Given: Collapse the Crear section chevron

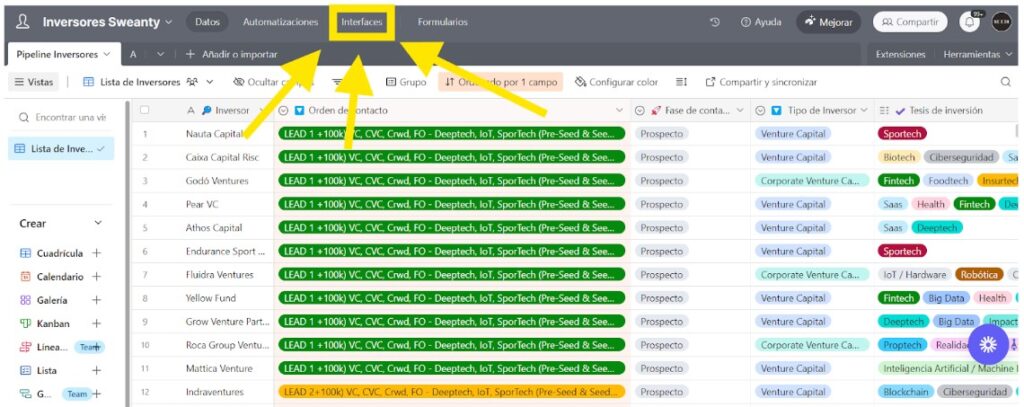Looking at the screenshot, I should (98, 223).
